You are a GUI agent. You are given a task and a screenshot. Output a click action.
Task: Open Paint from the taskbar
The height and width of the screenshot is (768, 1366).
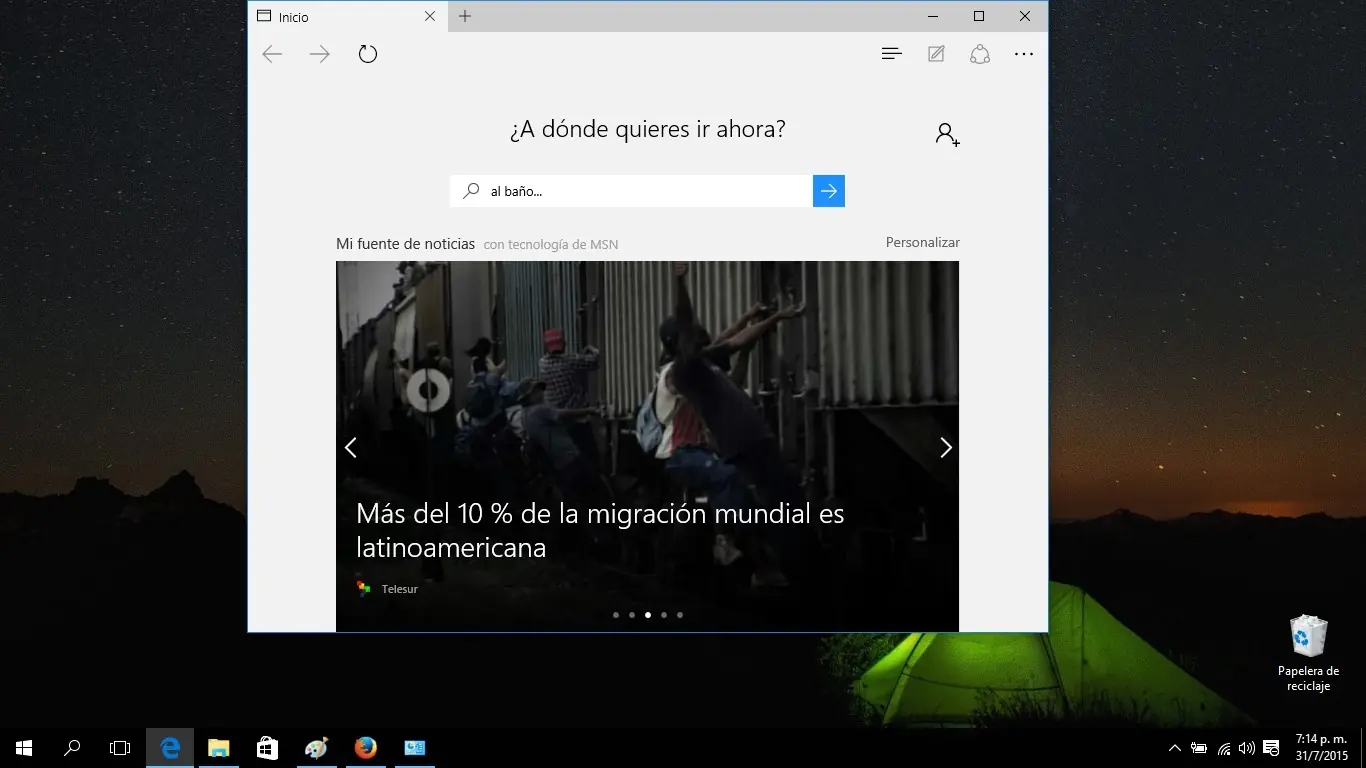pyautogui.click(x=316, y=747)
